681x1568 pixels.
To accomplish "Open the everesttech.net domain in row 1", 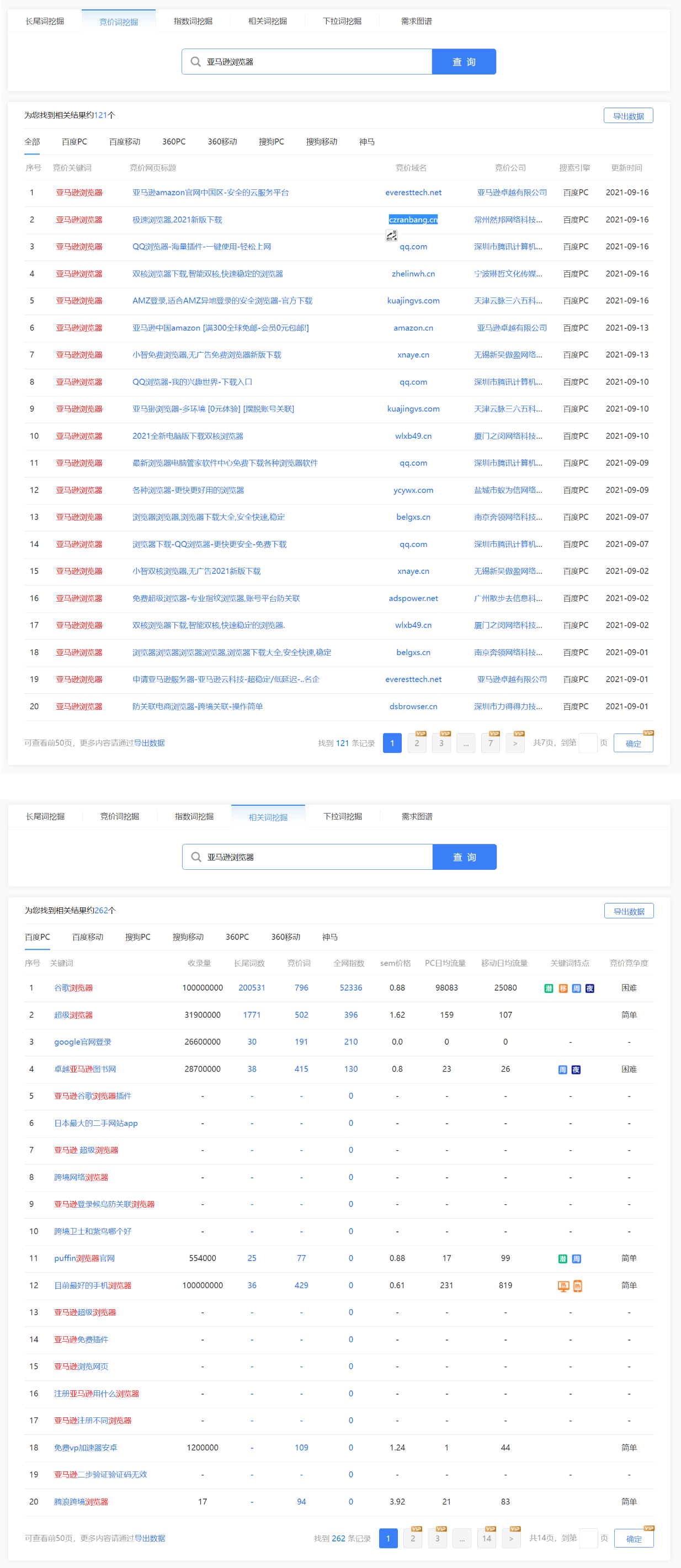I will tap(413, 193).
